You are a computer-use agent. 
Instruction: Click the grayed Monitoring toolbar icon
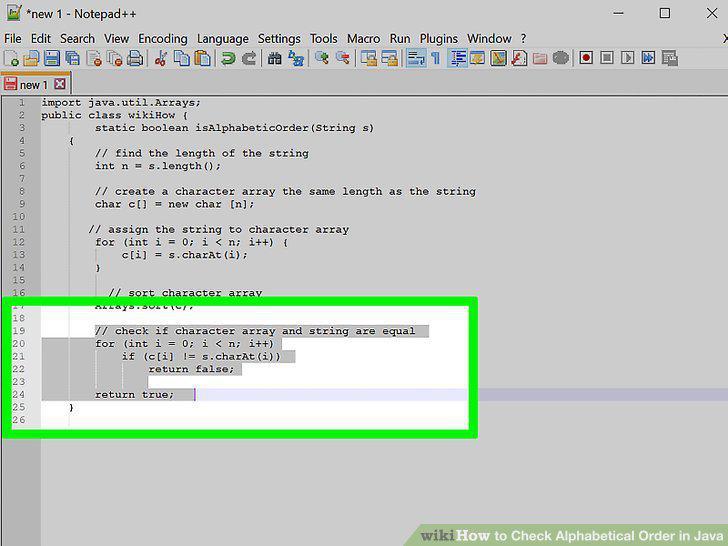(x=561, y=58)
